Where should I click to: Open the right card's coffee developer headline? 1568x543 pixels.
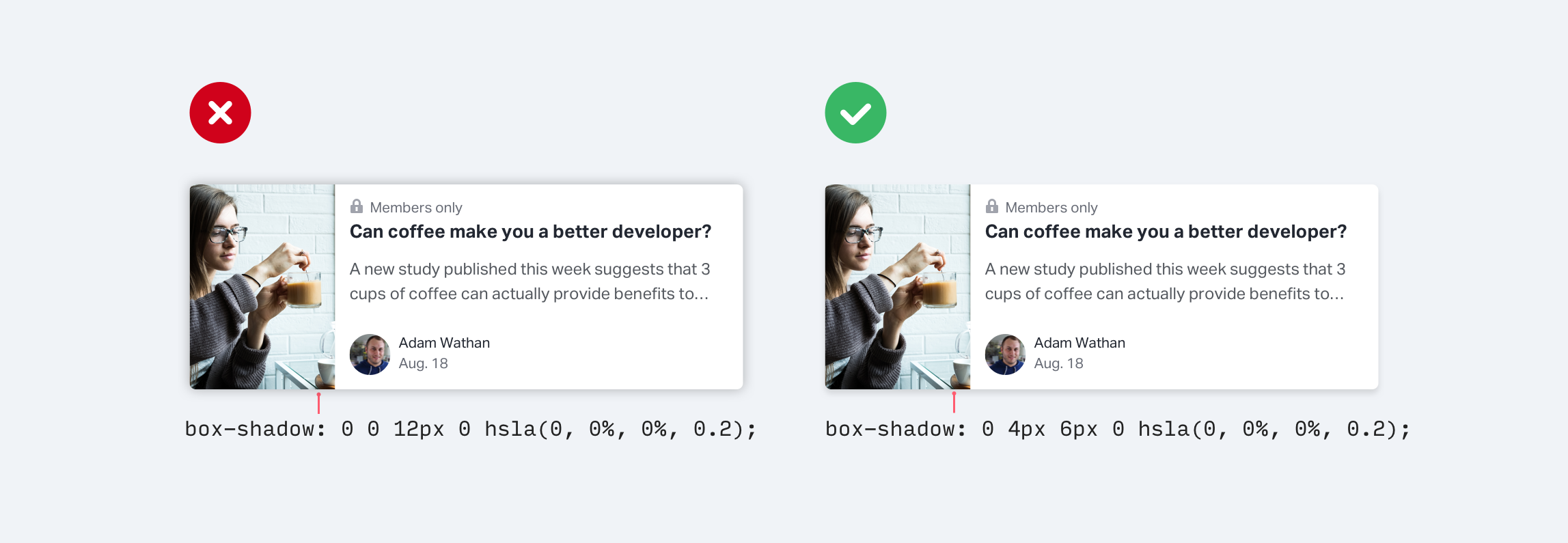click(x=1166, y=232)
